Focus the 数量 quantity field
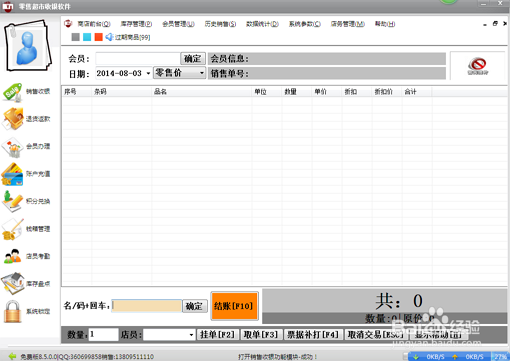The image size is (510, 361). tap(103, 334)
